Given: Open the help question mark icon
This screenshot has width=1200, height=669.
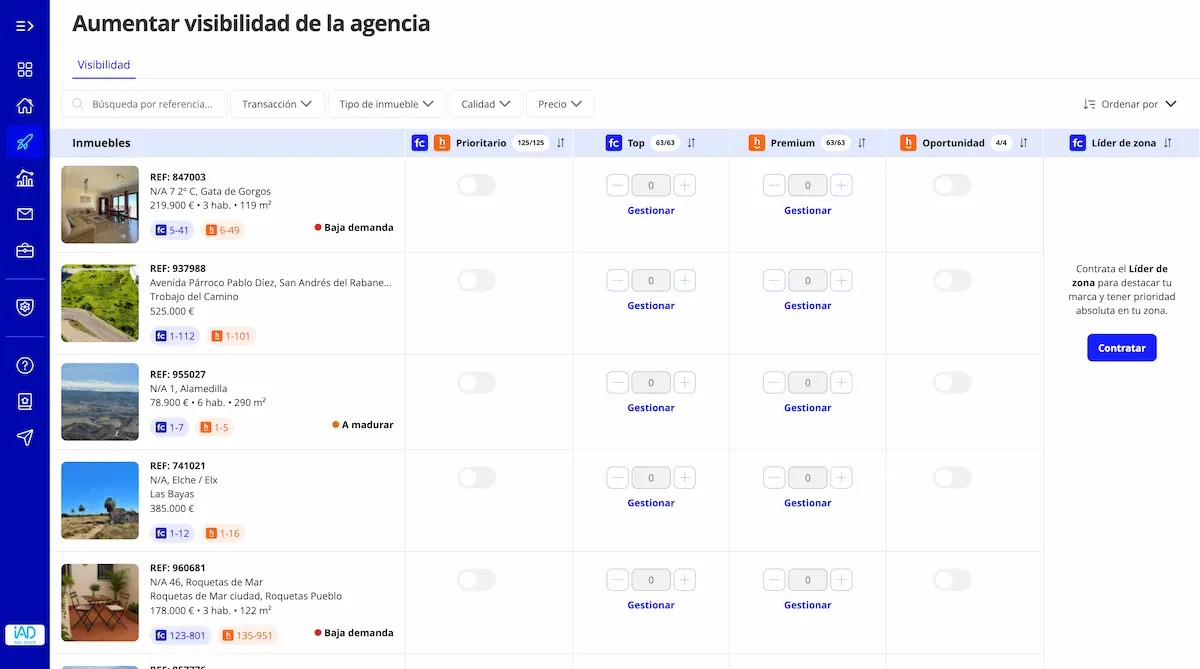Looking at the screenshot, I should (x=25, y=366).
